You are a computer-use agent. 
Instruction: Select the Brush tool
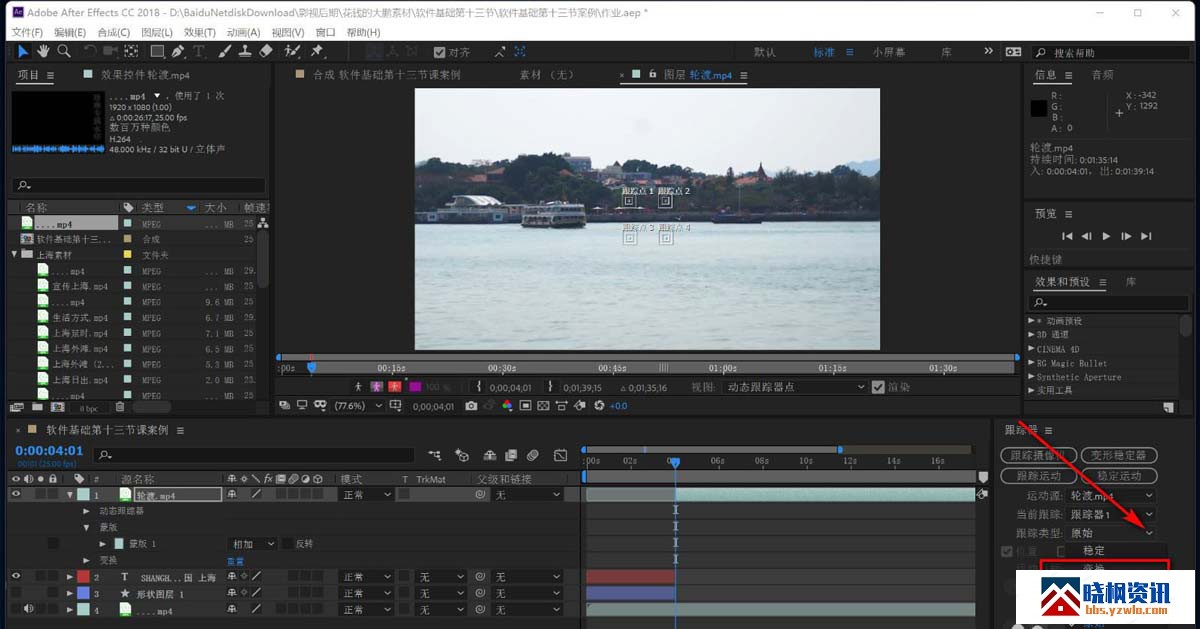[x=224, y=52]
